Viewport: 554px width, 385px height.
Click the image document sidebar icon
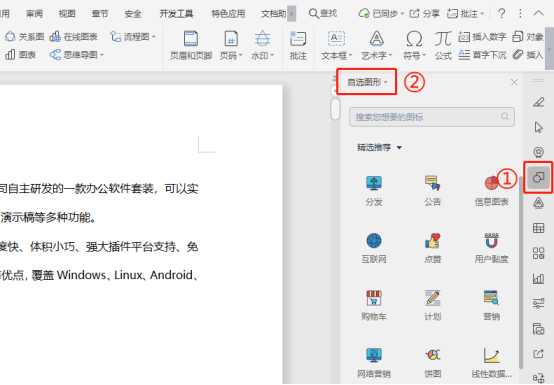538,328
